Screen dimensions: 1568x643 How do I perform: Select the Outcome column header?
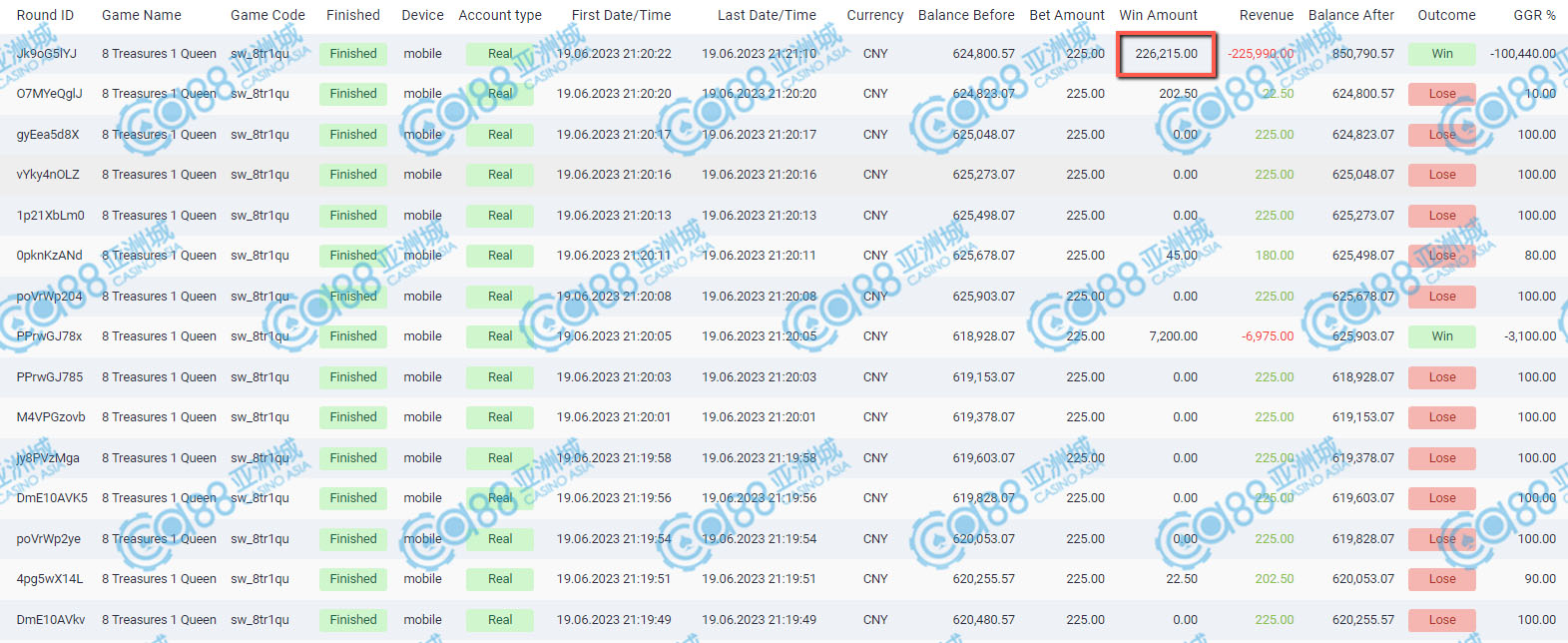1446,15
